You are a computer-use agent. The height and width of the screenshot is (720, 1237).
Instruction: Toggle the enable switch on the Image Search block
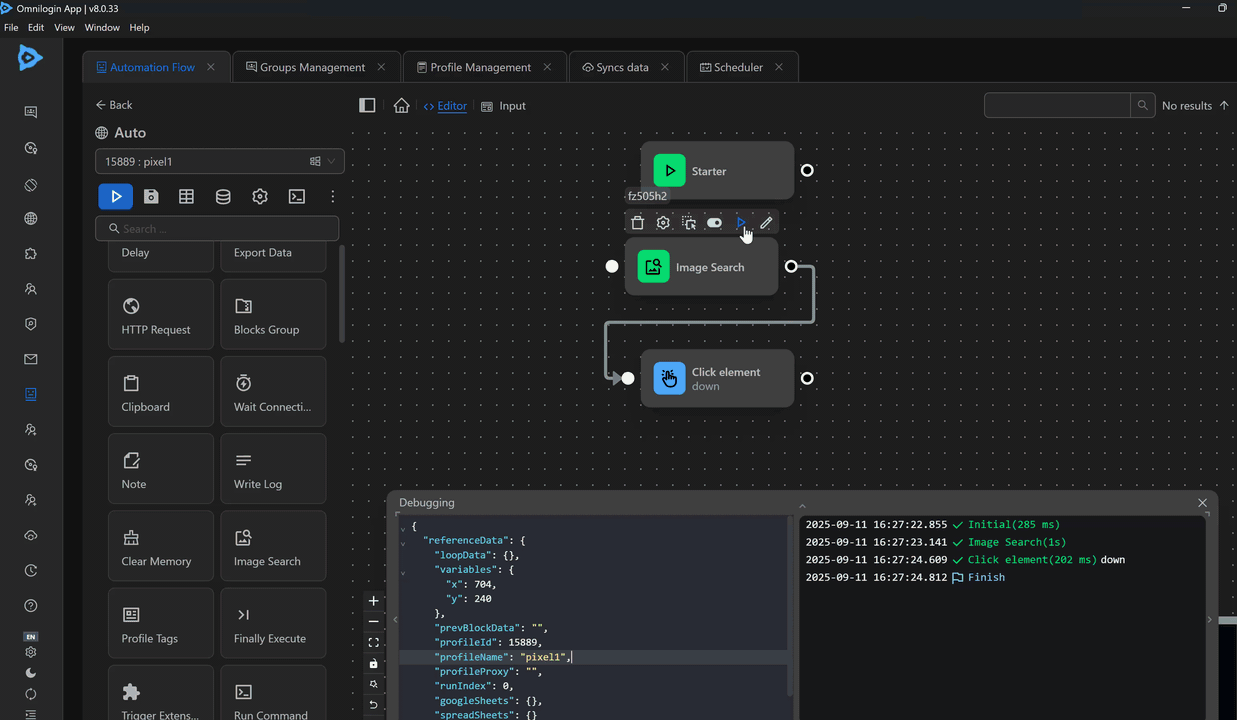coord(714,223)
